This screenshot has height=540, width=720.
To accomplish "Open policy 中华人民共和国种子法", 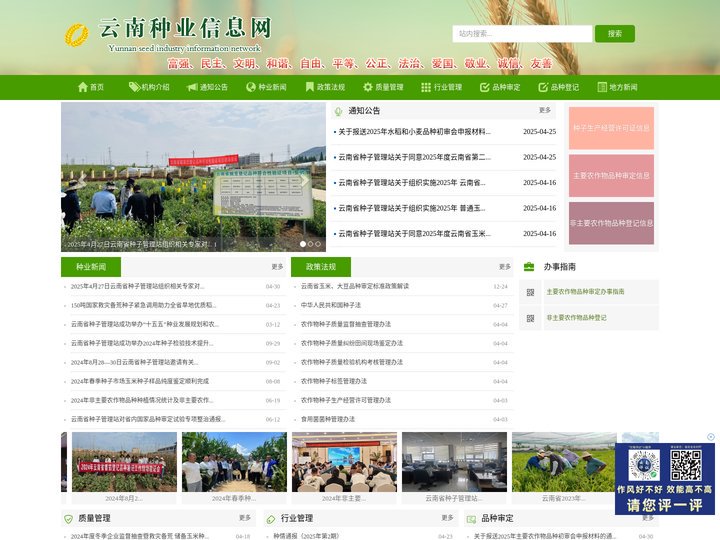I will coord(331,305).
